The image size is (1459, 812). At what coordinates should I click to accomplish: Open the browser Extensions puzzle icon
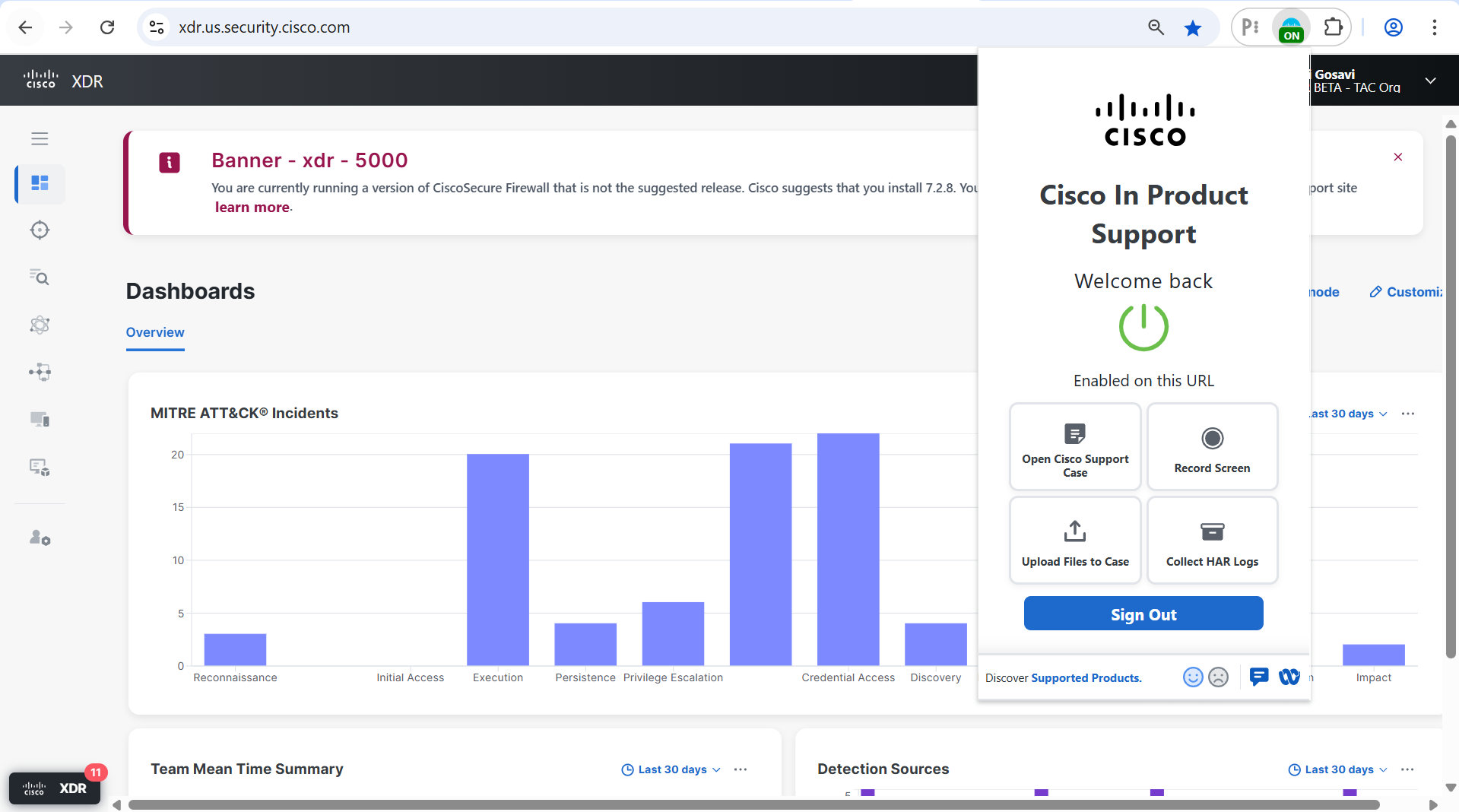click(x=1333, y=27)
